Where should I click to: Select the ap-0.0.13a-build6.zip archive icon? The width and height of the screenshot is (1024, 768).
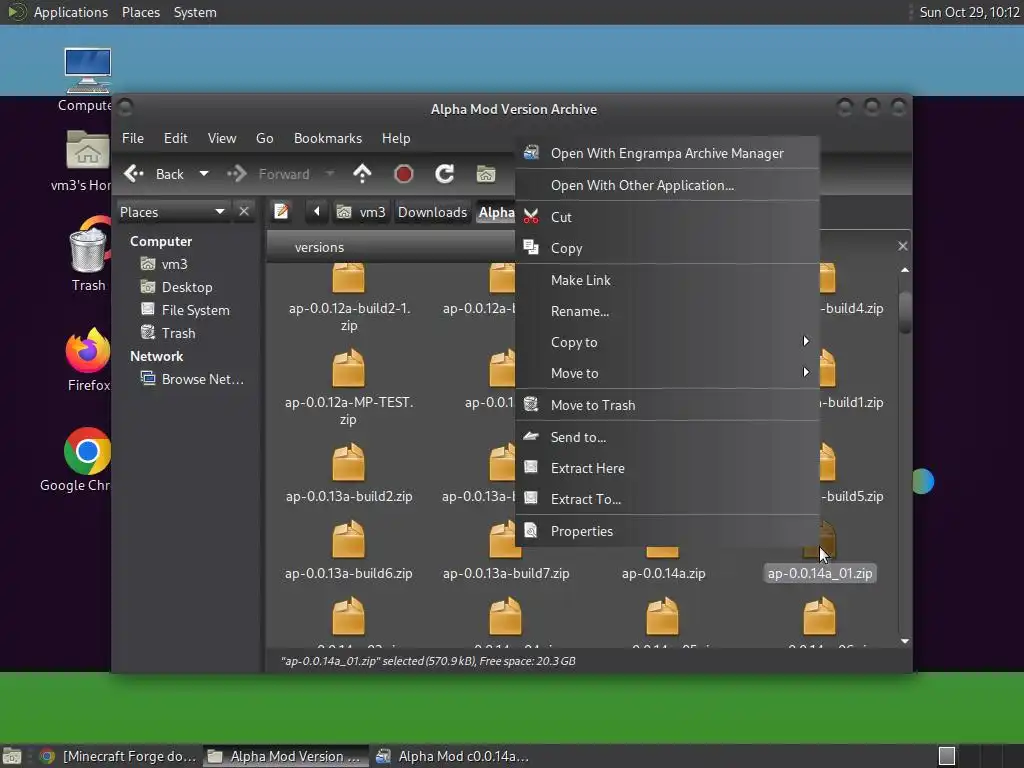point(349,539)
